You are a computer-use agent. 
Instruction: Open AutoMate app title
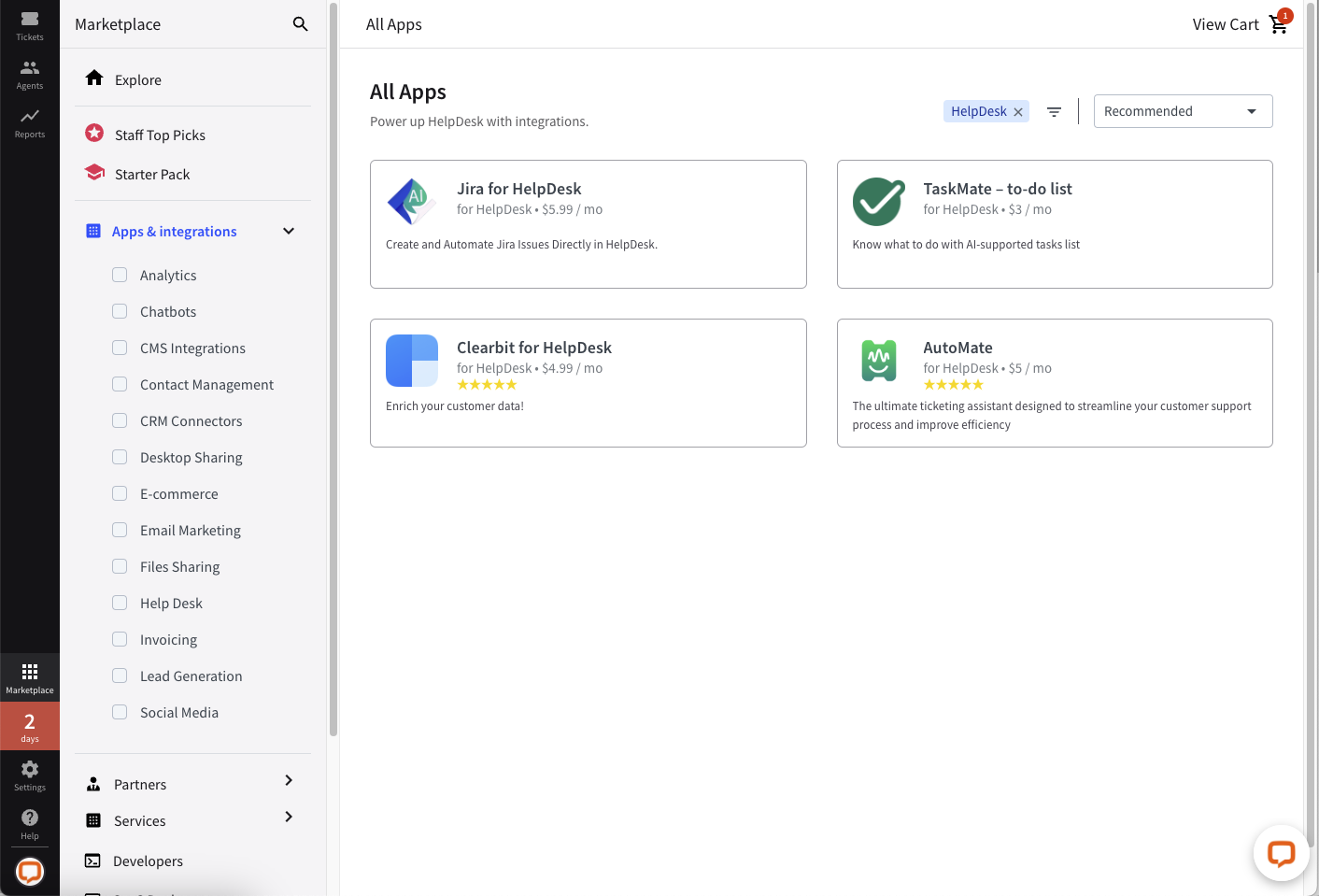957,348
